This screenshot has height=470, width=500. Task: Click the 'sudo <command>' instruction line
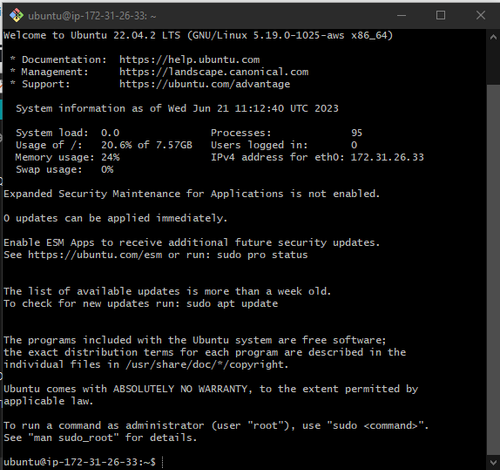pos(216,426)
